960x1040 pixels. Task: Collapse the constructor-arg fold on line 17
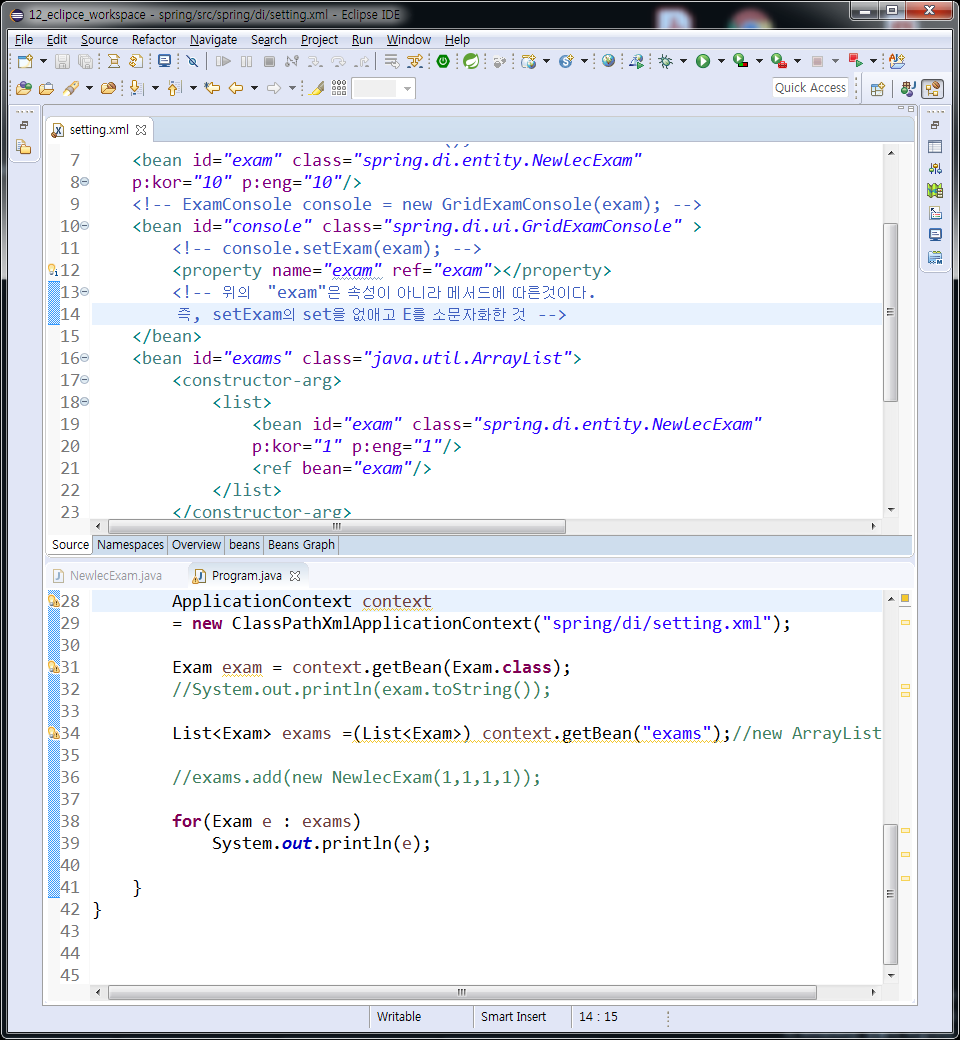[85, 380]
